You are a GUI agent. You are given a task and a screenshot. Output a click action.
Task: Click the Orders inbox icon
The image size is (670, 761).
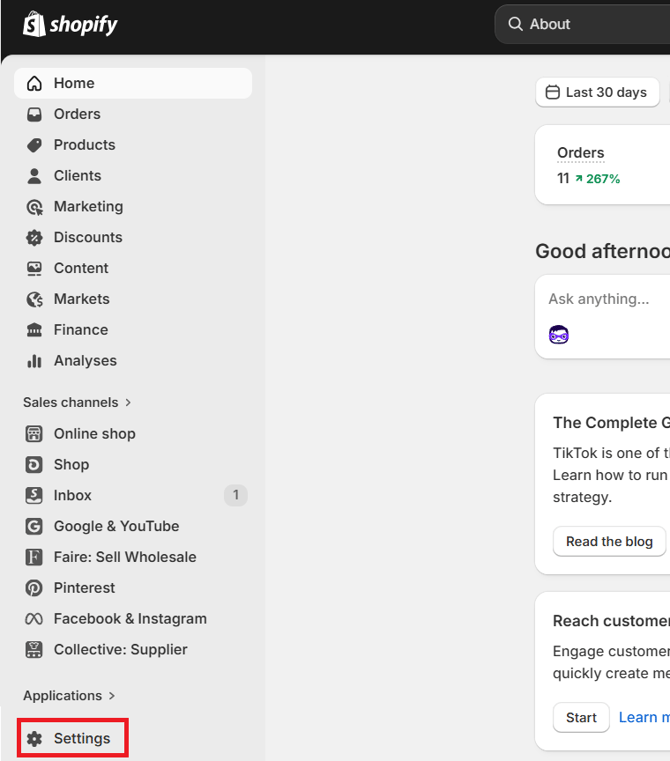(x=34, y=114)
